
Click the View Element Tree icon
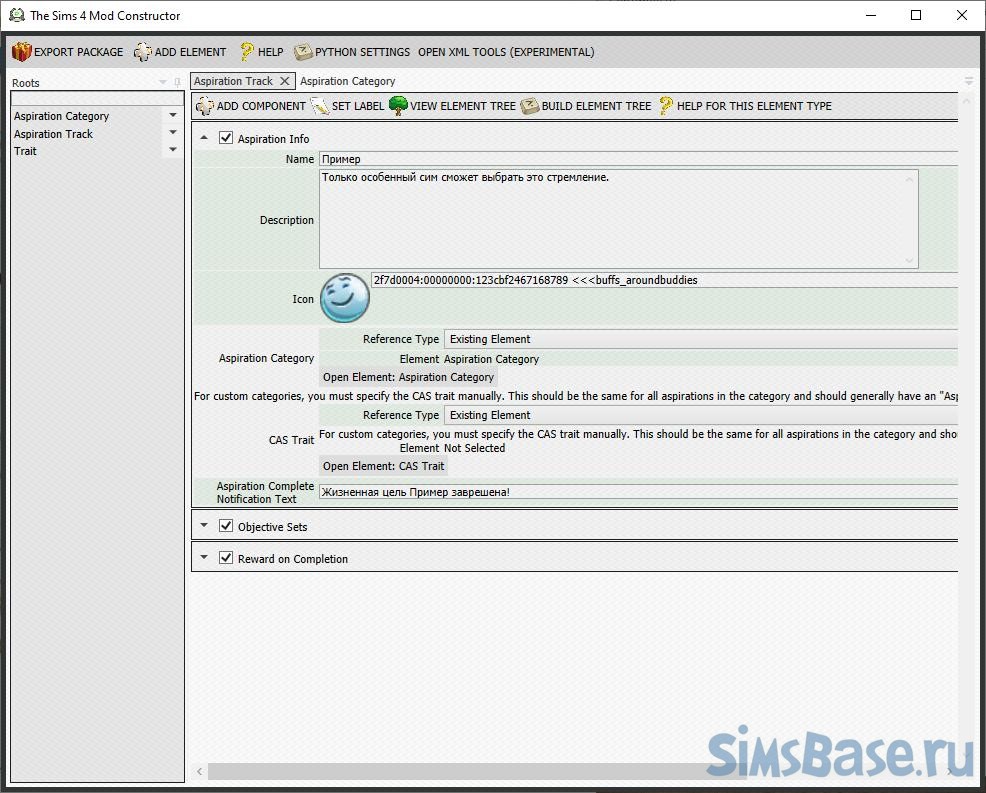tap(398, 106)
